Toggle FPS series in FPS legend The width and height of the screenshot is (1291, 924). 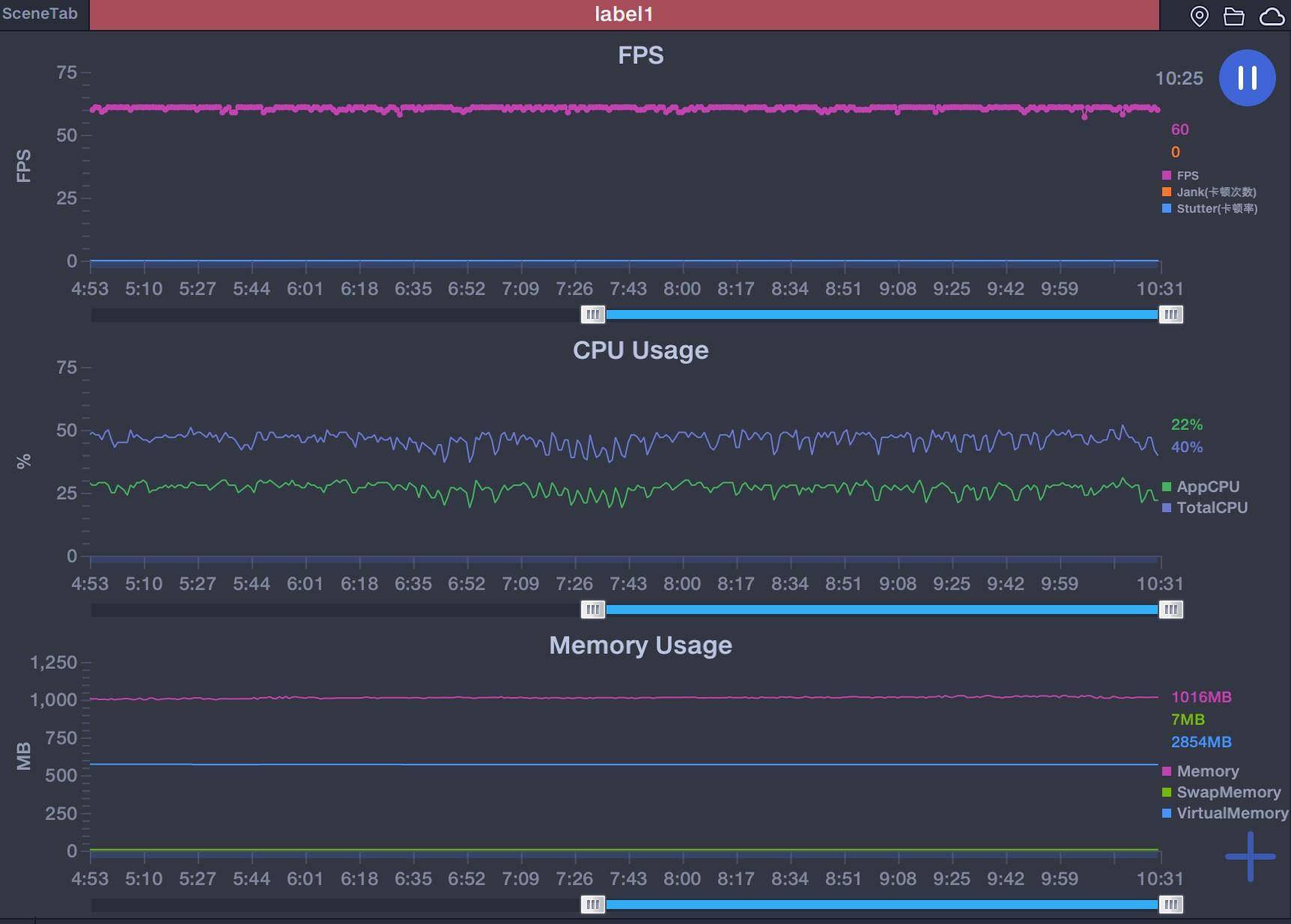click(1180, 175)
